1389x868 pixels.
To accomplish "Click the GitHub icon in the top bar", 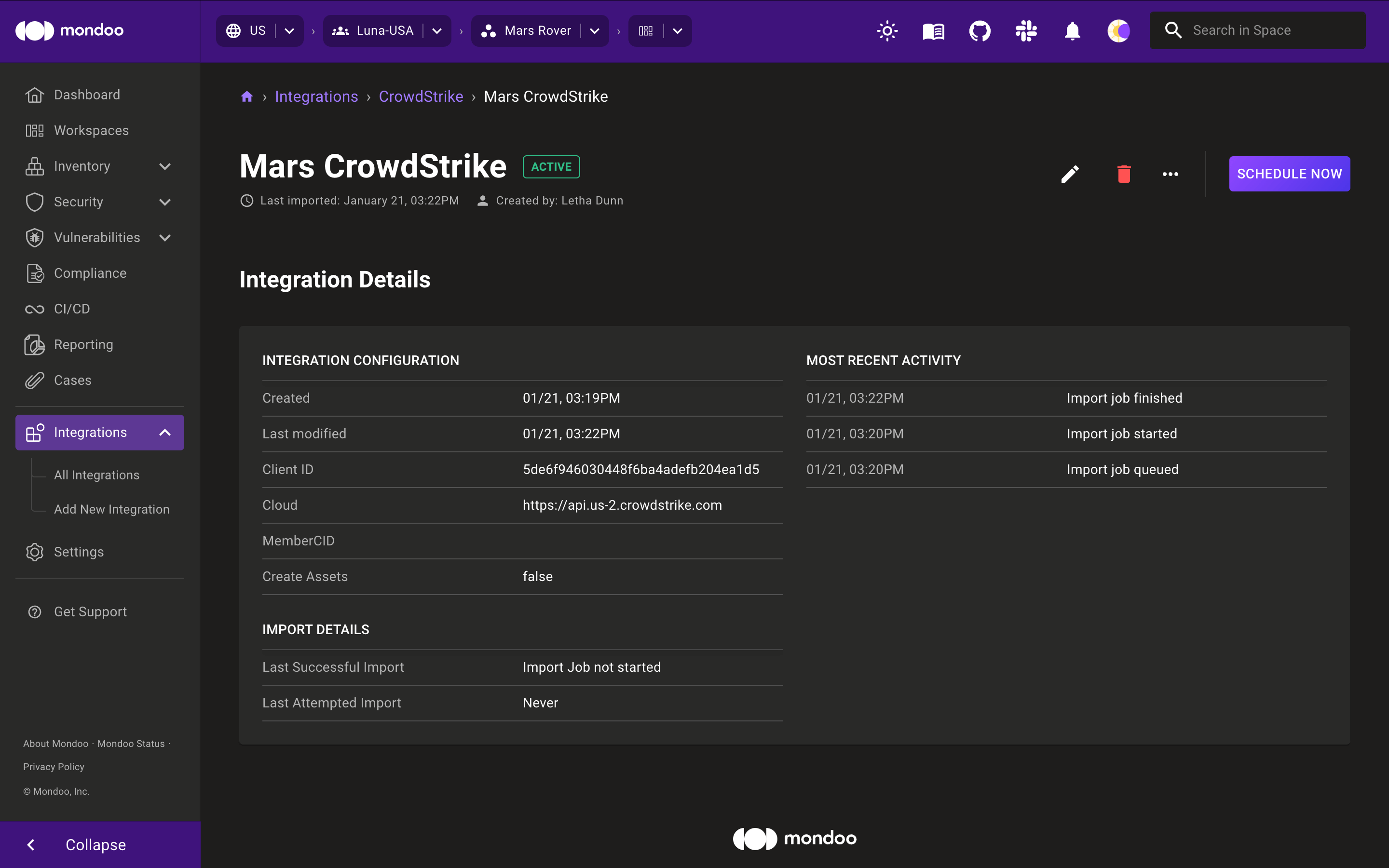I will (978, 30).
